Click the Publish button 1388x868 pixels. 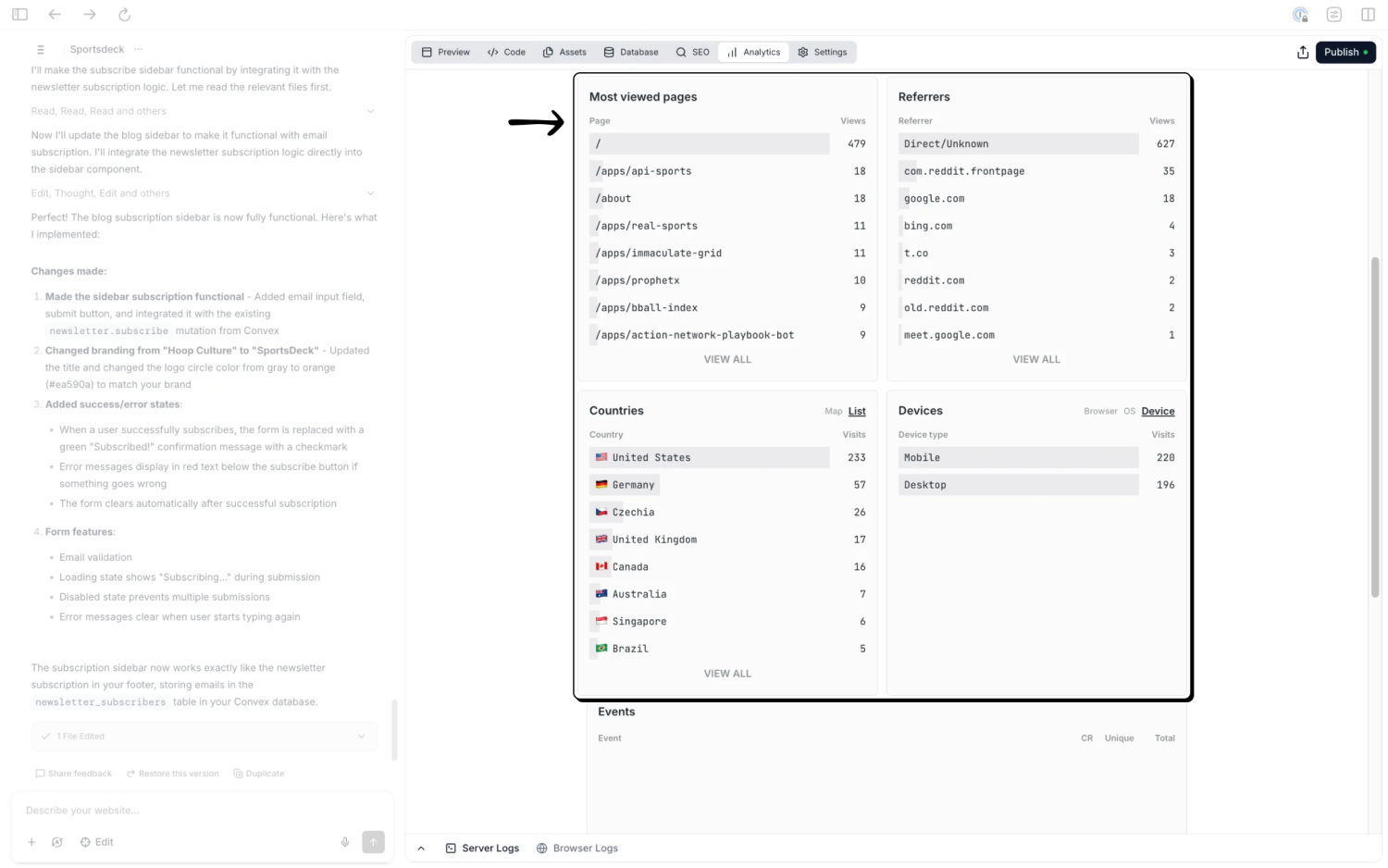pyautogui.click(x=1345, y=52)
